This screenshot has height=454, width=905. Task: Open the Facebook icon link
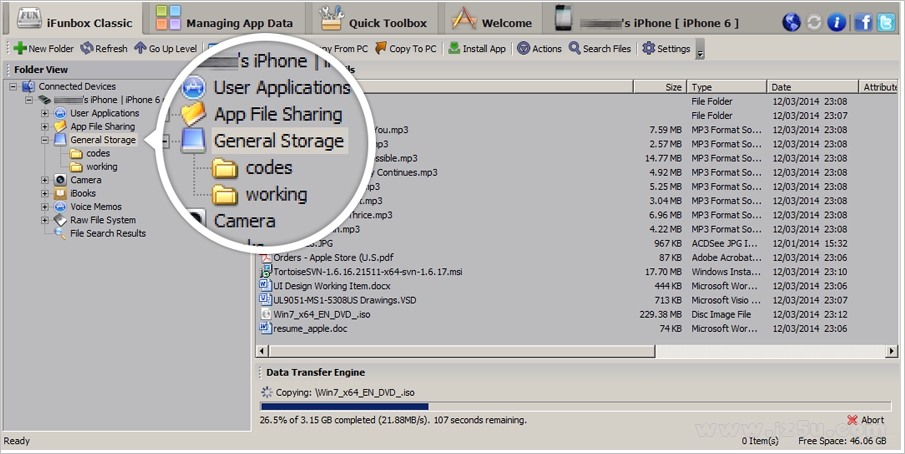point(863,22)
